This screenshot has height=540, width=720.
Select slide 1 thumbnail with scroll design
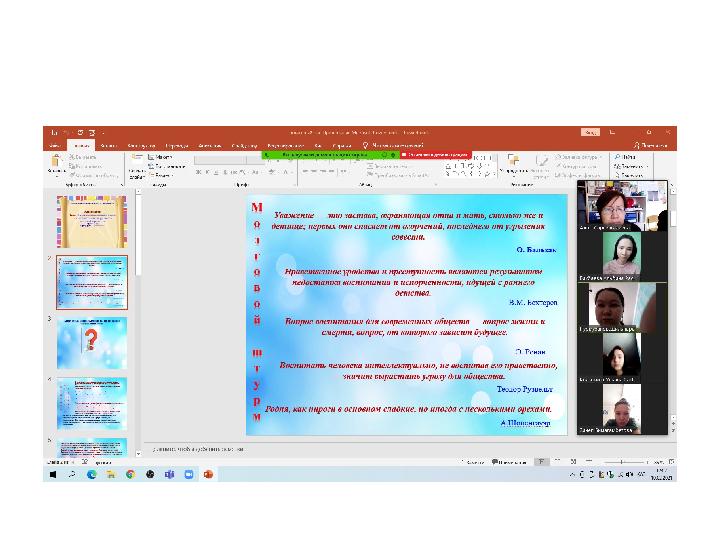[92, 222]
